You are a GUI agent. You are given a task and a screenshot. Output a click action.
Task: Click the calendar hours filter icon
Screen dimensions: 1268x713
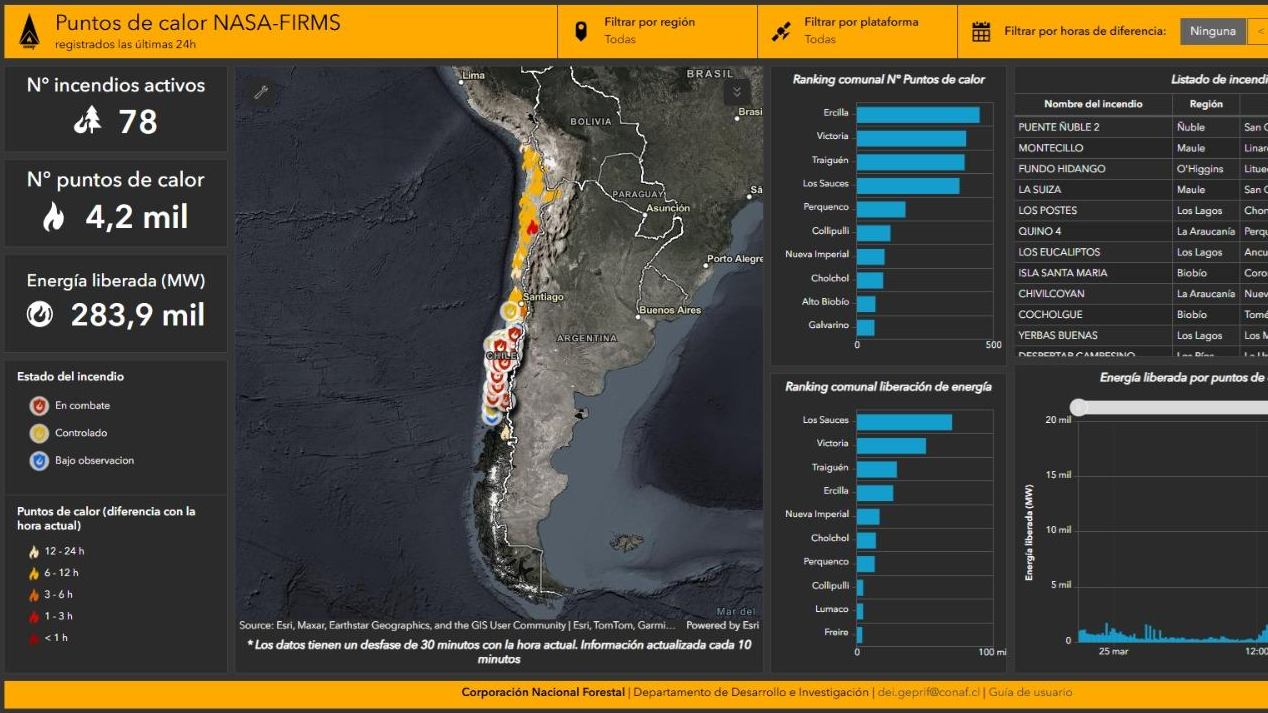tap(981, 32)
